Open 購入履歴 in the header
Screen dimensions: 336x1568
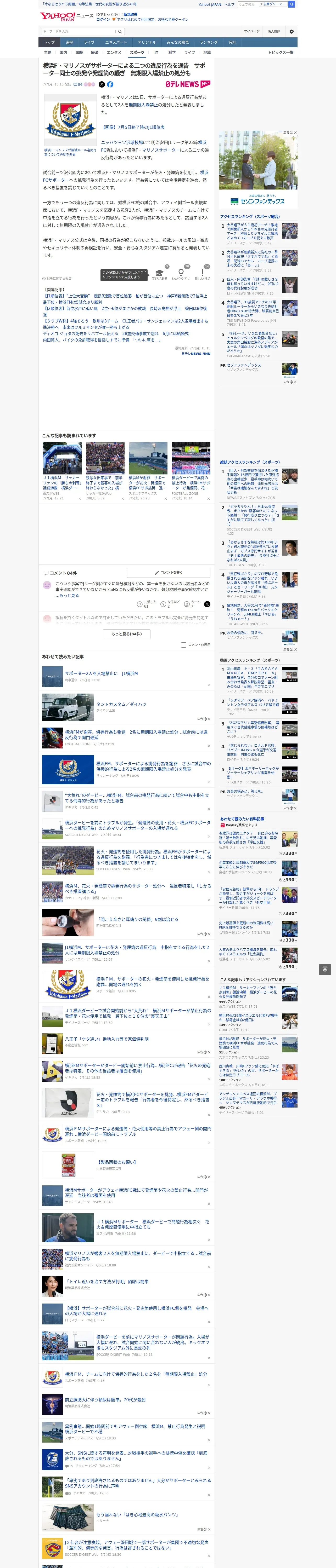(x=274, y=32)
